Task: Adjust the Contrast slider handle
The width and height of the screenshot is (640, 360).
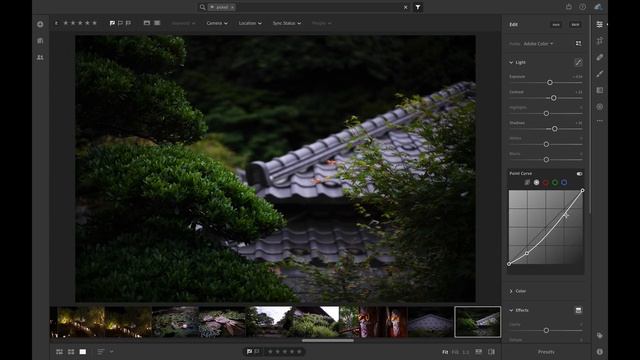Action: 553,98
